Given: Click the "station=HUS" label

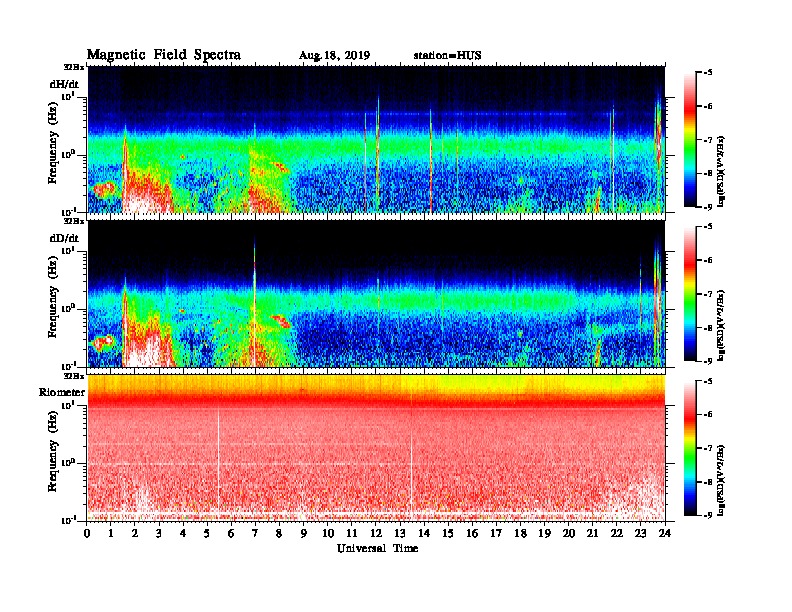Looking at the screenshot, I should tap(448, 56).
